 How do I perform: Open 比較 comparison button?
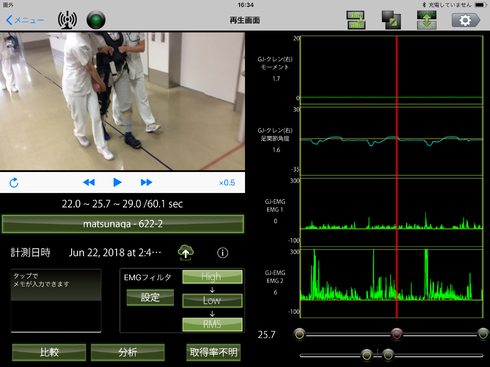point(49,352)
